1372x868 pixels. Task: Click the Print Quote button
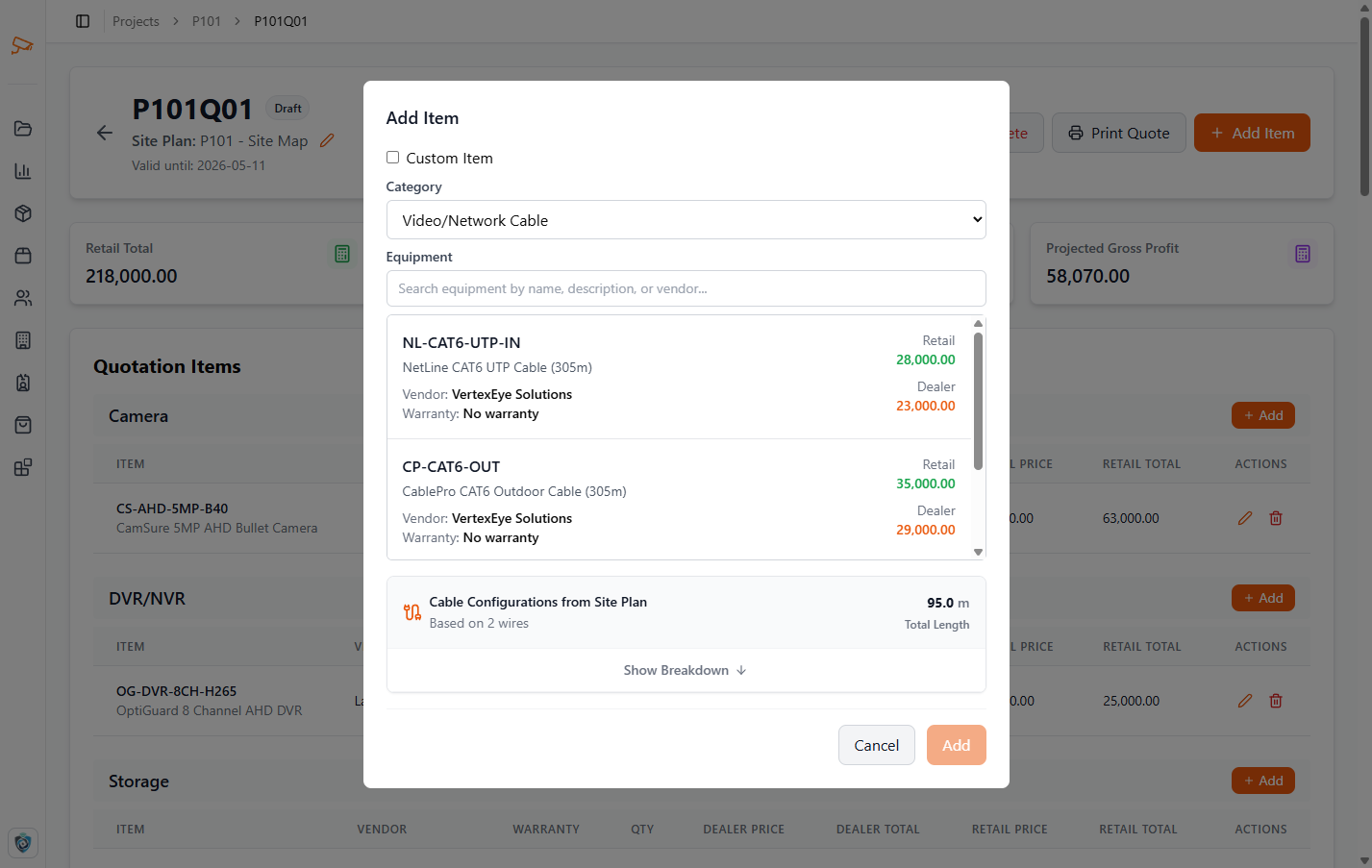1119,133
